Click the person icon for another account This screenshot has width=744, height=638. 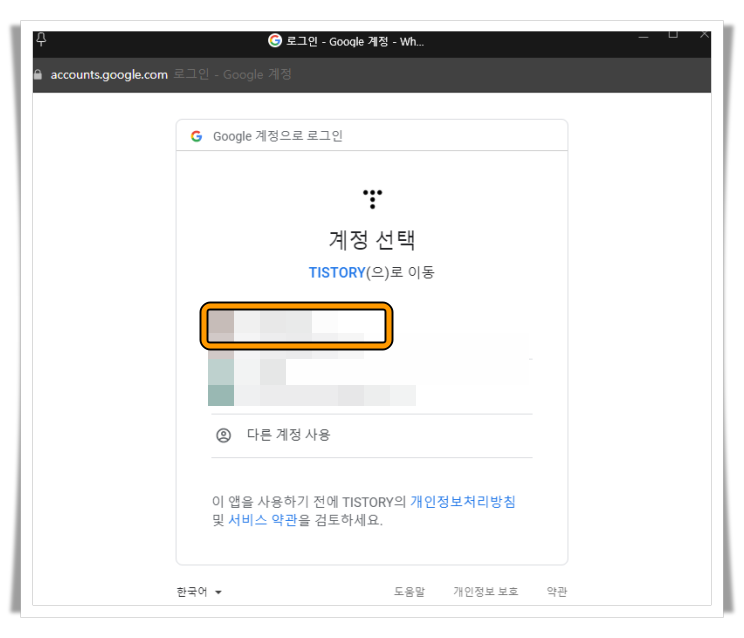223,435
